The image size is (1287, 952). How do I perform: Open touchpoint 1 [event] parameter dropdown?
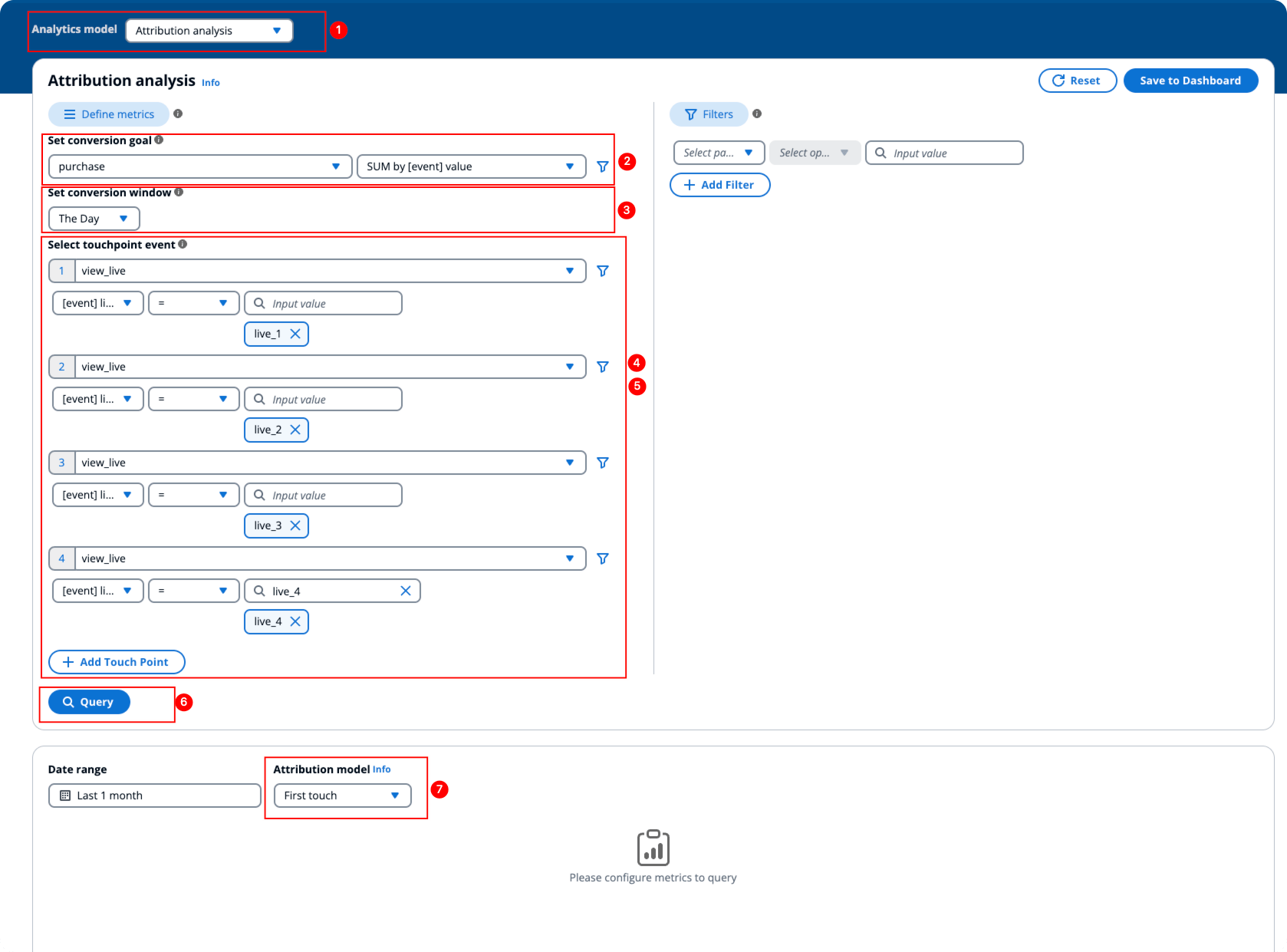click(x=97, y=303)
